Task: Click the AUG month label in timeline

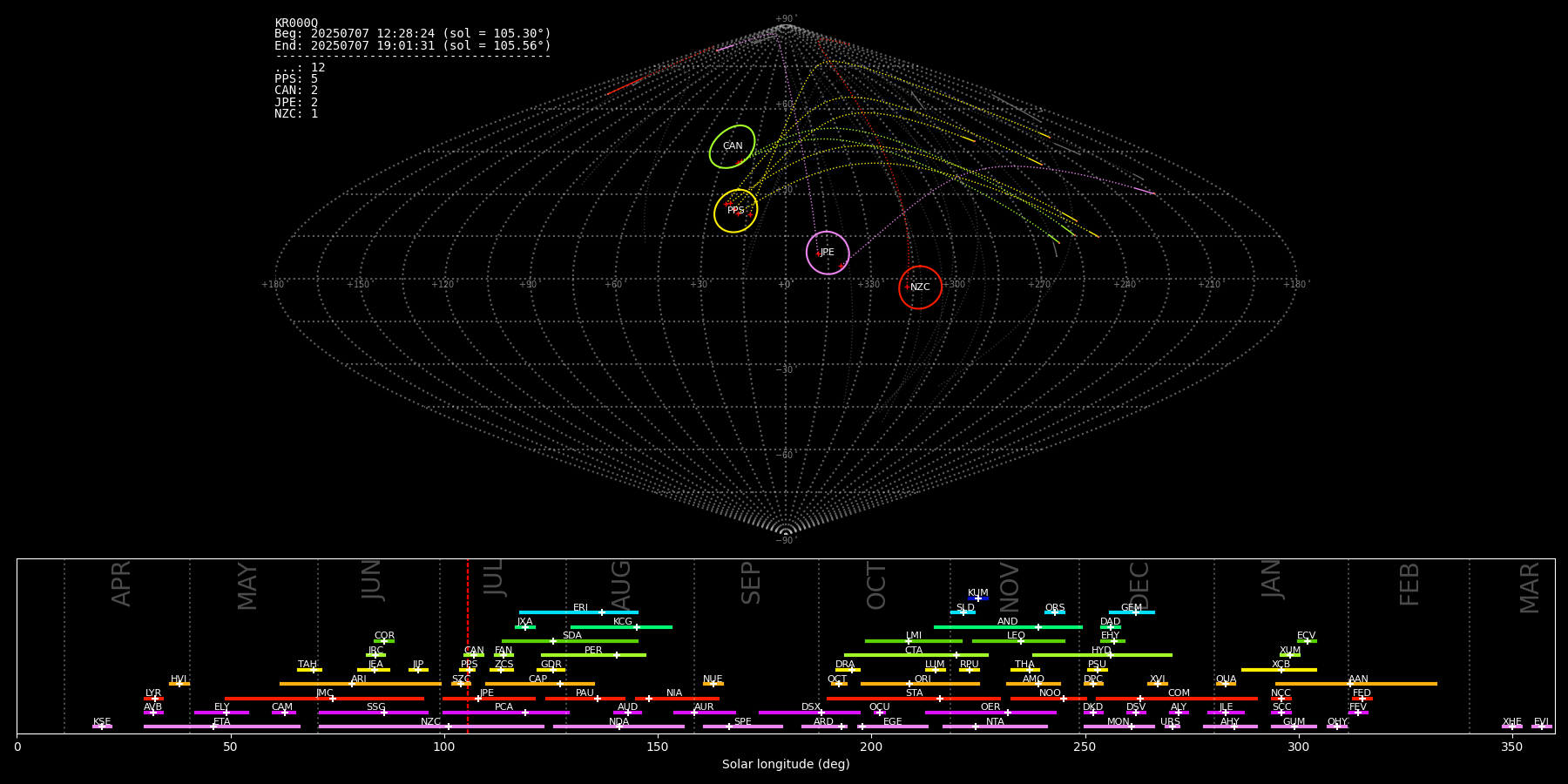Action: (x=621, y=585)
